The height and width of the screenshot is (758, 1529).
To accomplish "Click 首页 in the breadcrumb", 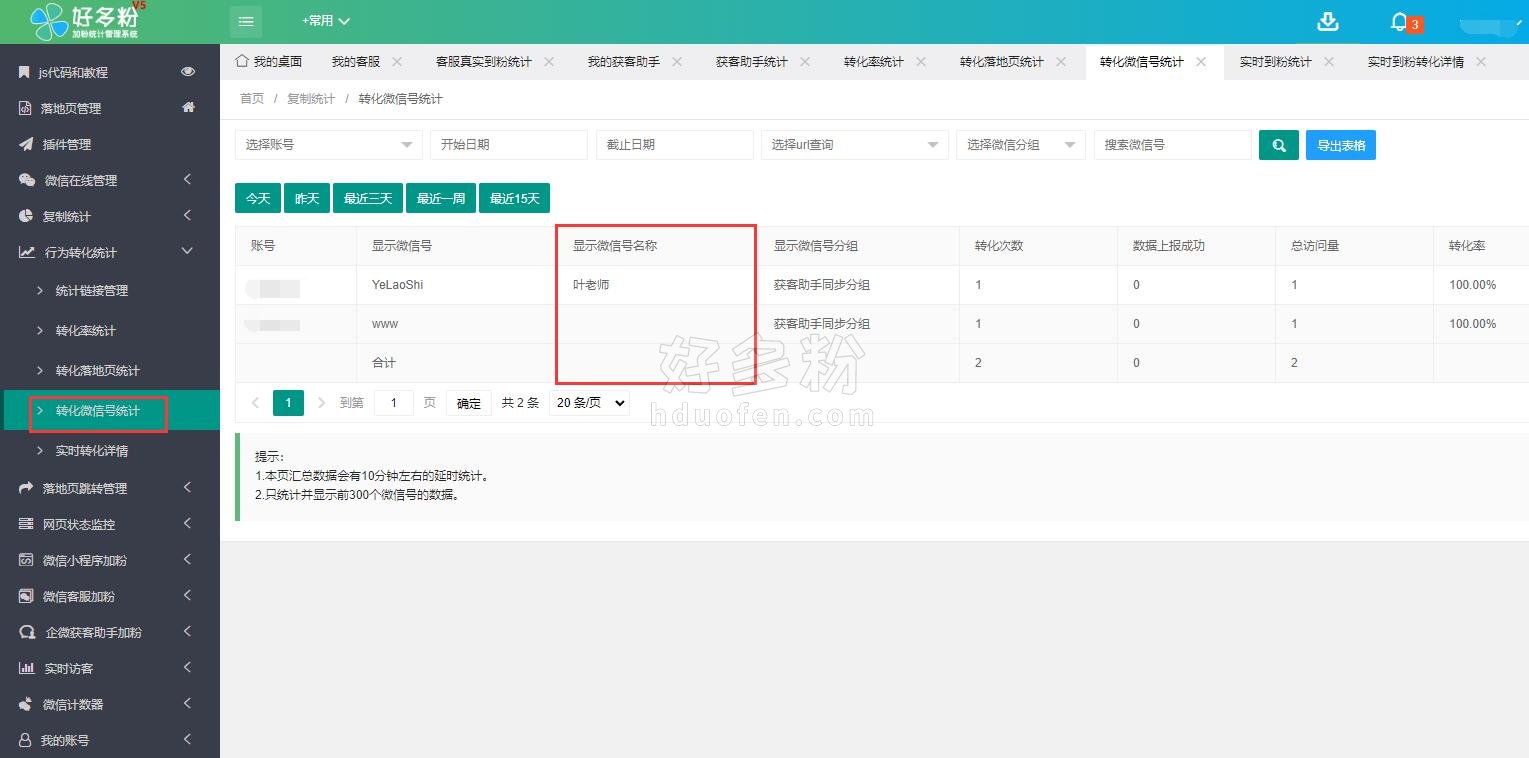I will (x=252, y=99).
